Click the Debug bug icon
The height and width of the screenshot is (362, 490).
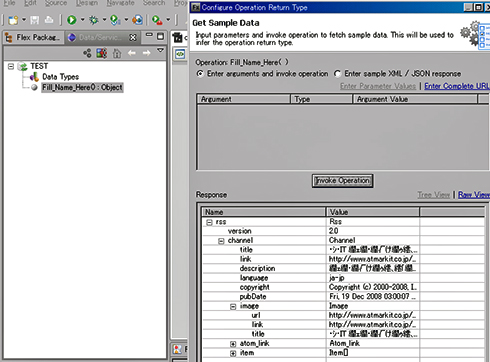pos(93,20)
